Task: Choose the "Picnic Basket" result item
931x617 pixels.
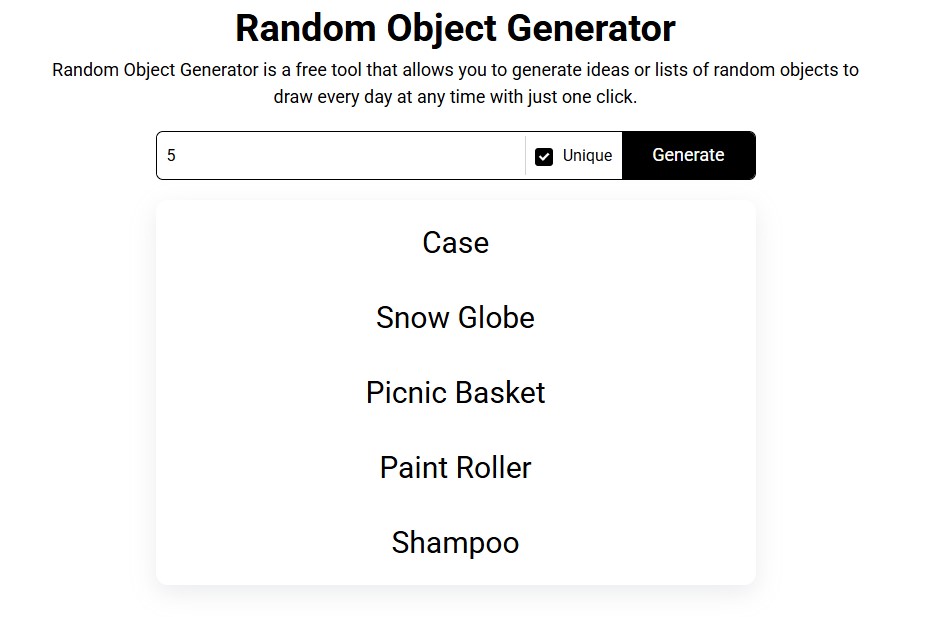Action: (x=455, y=393)
